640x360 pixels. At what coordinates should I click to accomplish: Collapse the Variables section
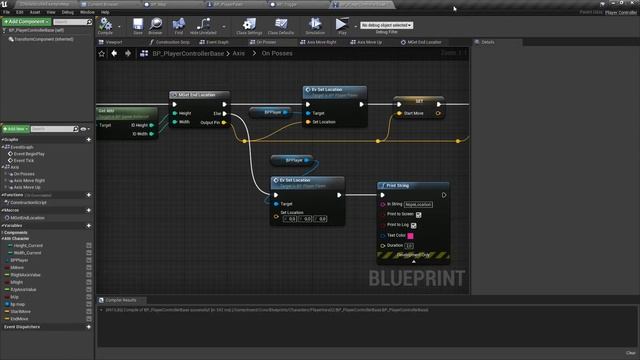point(3,225)
